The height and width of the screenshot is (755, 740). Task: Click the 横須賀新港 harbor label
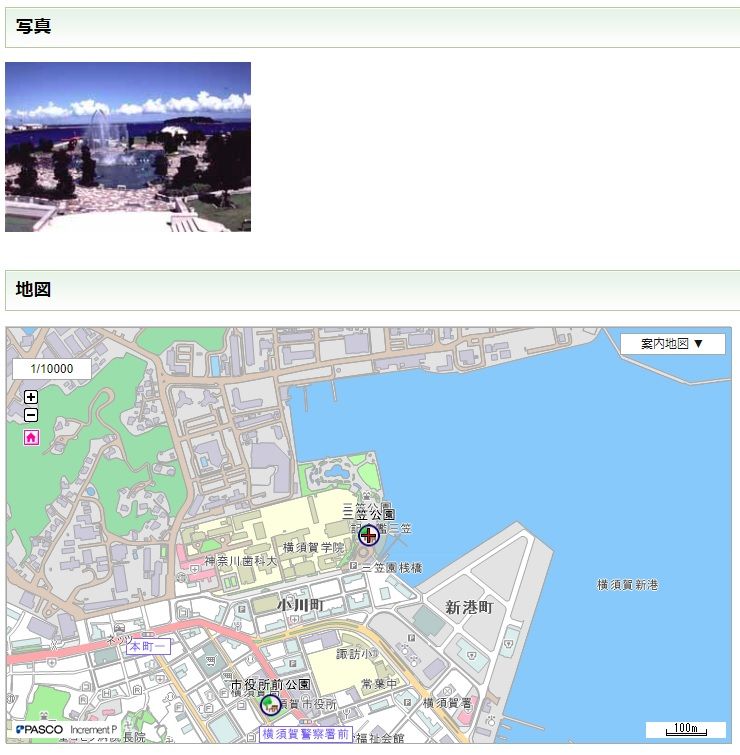click(627, 584)
